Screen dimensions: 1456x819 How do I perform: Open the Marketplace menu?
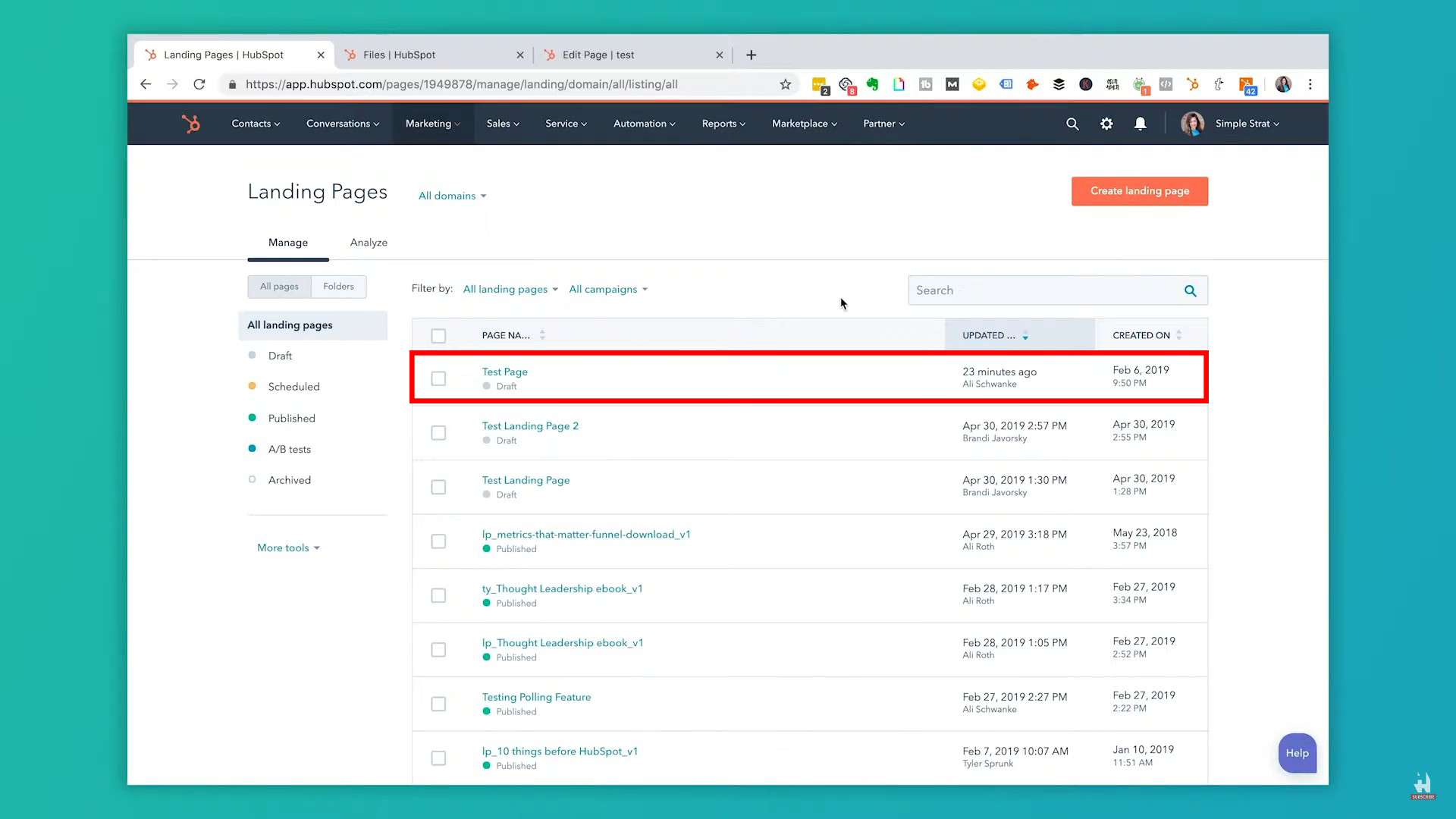[805, 124]
